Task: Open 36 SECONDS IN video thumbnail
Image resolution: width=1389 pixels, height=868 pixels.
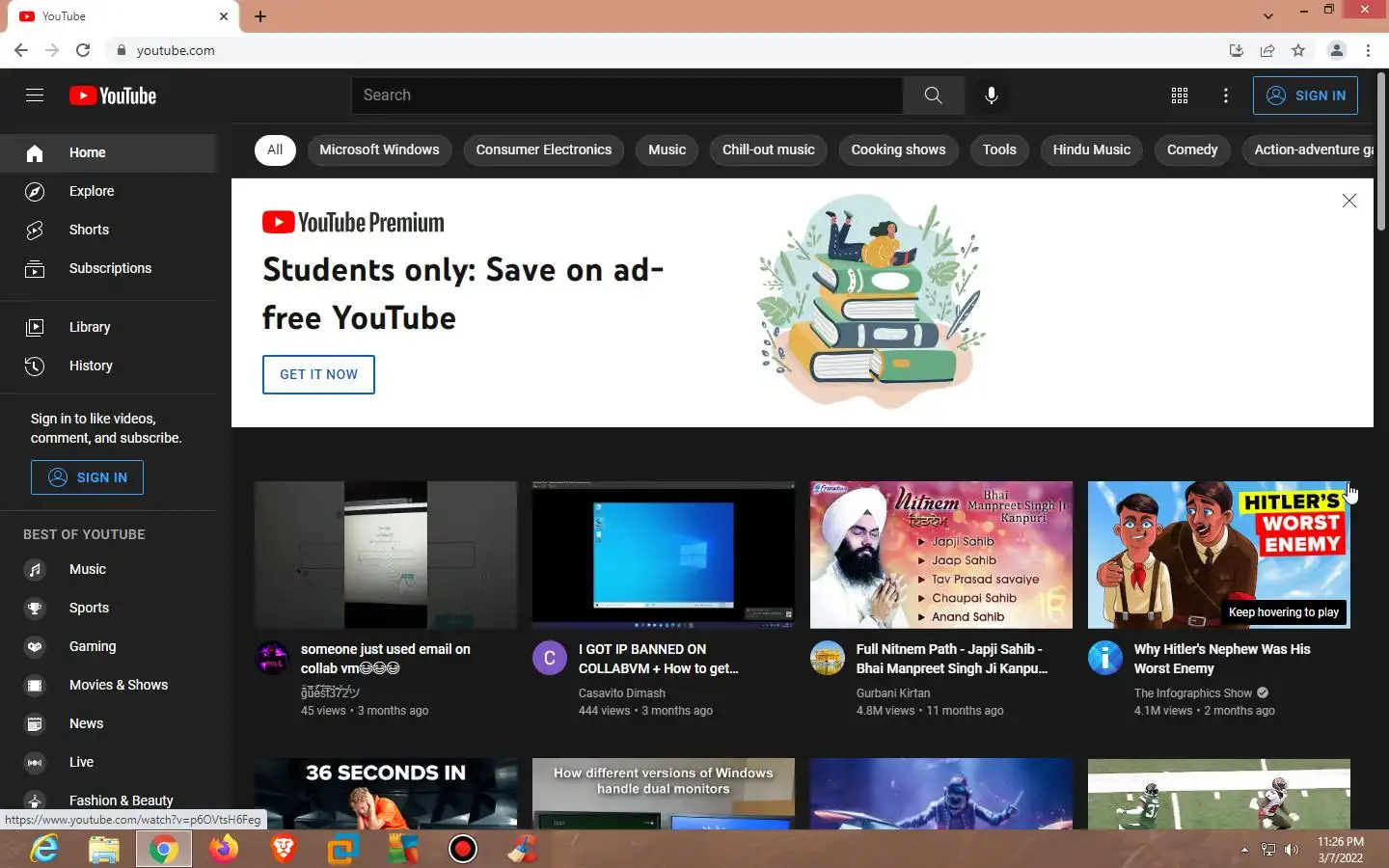Action: (x=386, y=794)
